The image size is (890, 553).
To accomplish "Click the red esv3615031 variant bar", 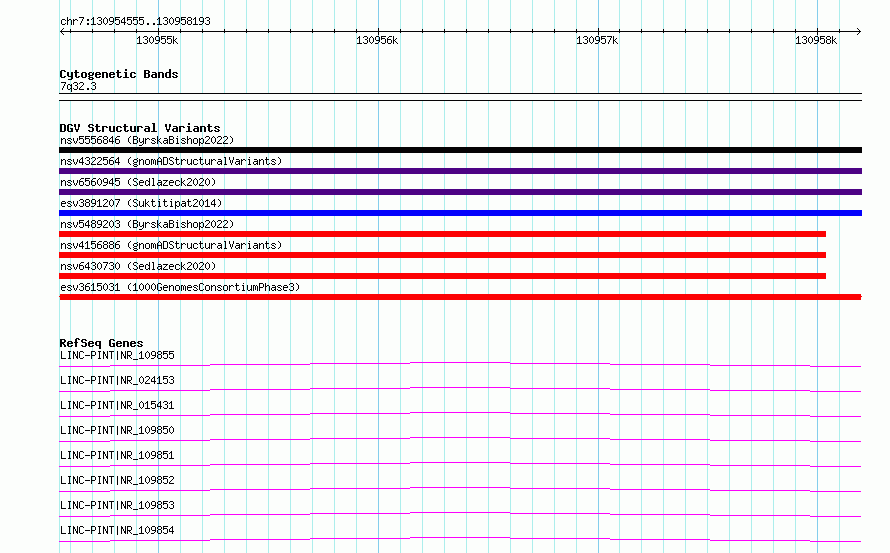I will 460,297.
